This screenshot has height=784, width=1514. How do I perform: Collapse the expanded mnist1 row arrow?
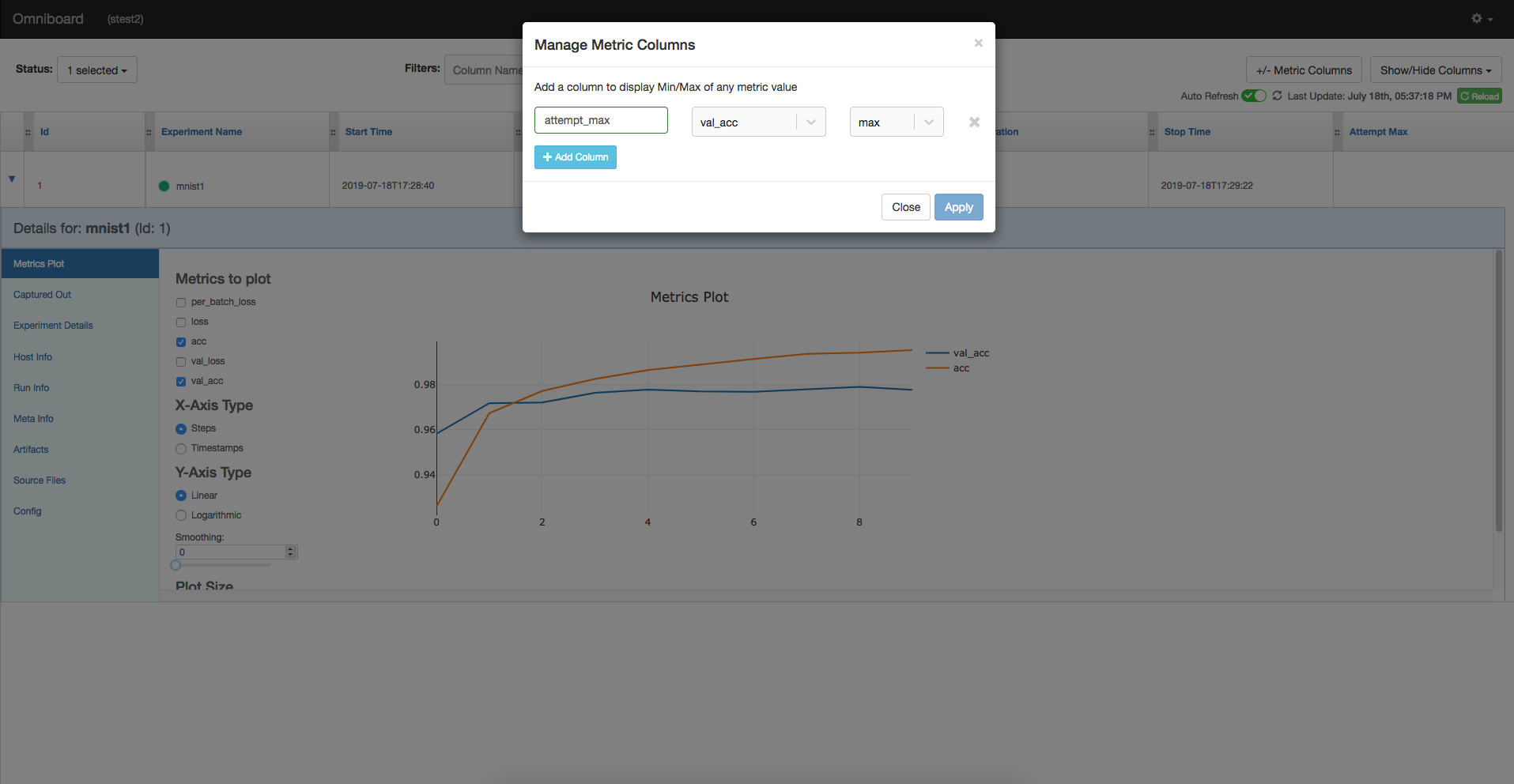coord(12,179)
